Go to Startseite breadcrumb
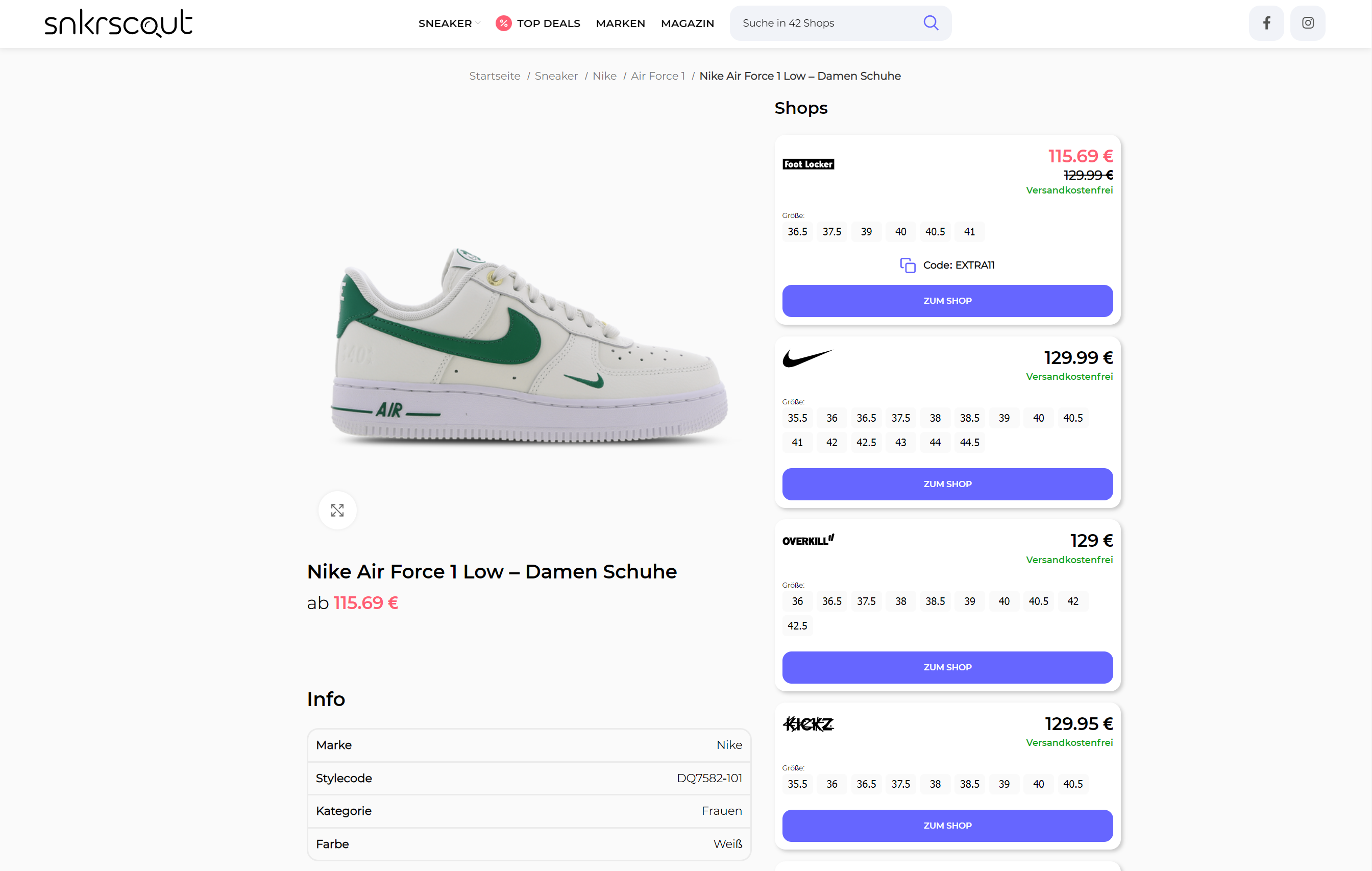The image size is (1372, 871). pyautogui.click(x=495, y=76)
